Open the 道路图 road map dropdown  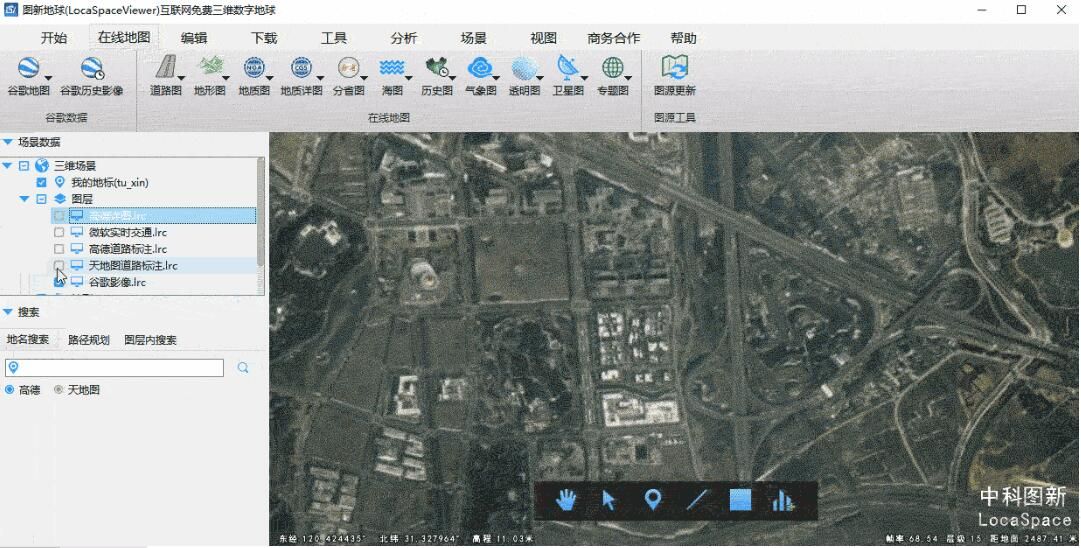pos(166,75)
